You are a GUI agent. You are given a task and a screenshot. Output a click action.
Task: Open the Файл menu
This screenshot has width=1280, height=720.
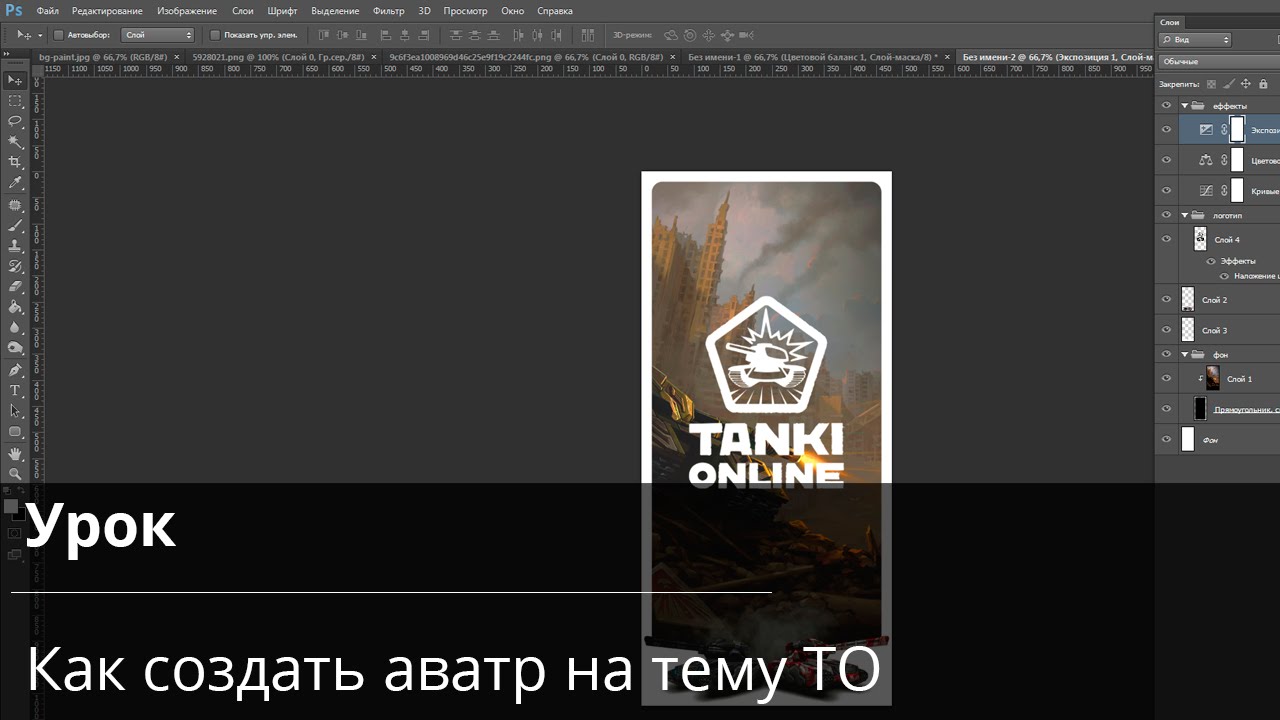(47, 11)
